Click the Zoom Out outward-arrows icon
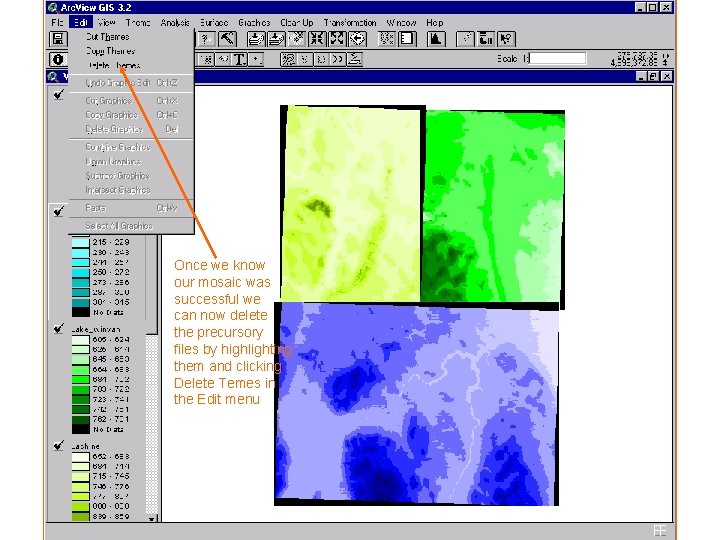 (x=337, y=39)
